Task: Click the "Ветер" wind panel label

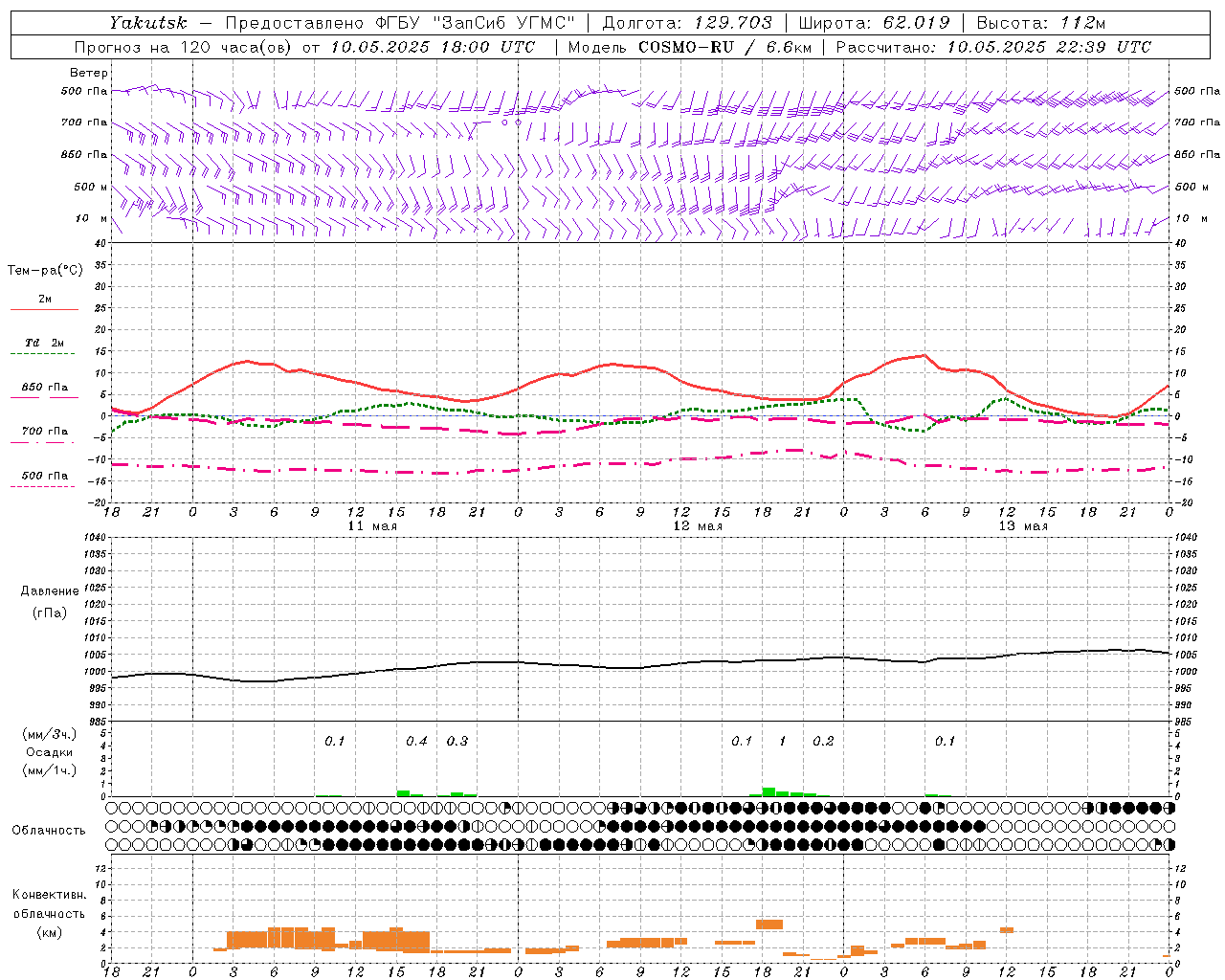Action: coord(89,73)
